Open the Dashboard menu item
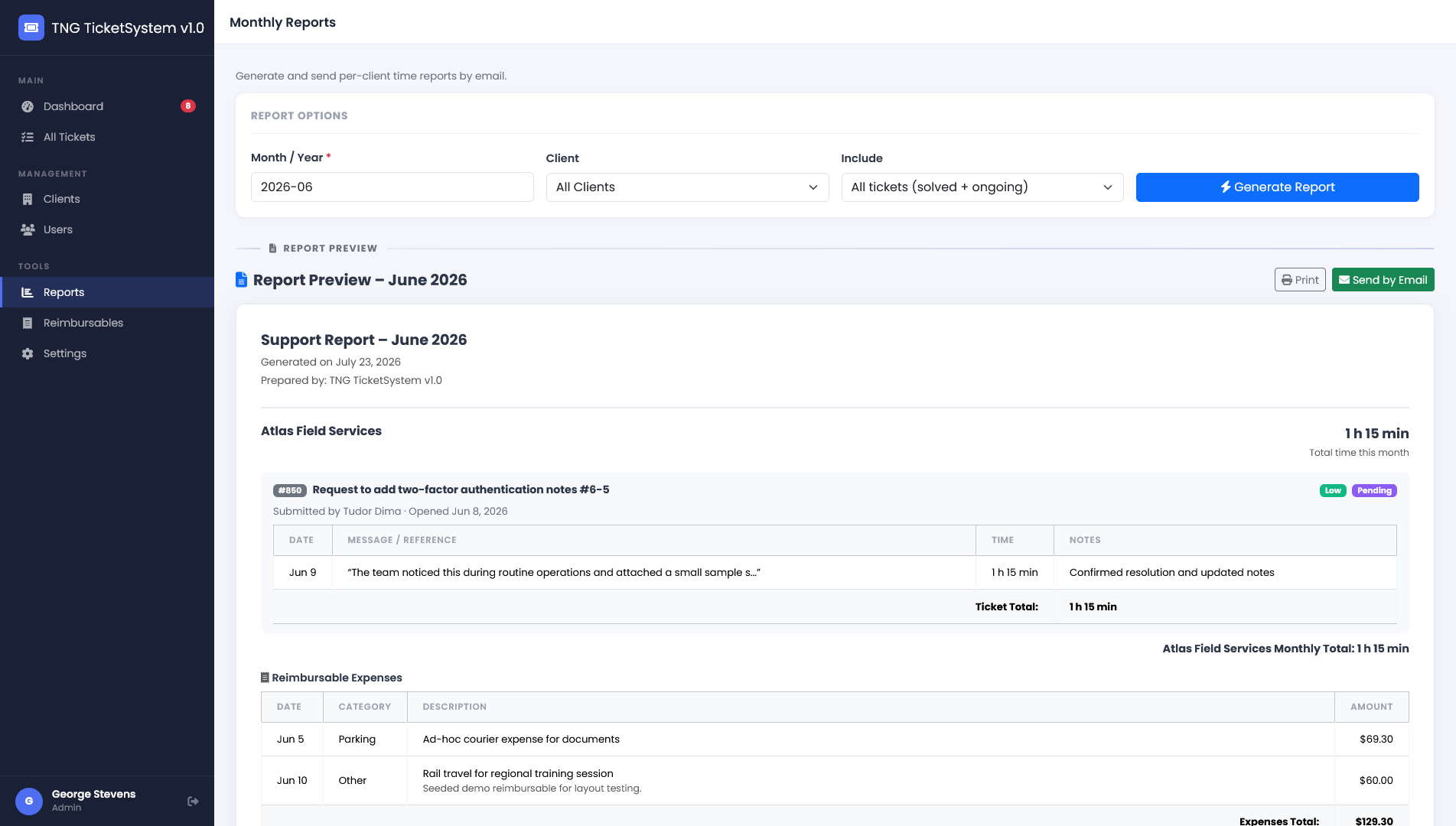The height and width of the screenshot is (826, 1456). (x=107, y=106)
